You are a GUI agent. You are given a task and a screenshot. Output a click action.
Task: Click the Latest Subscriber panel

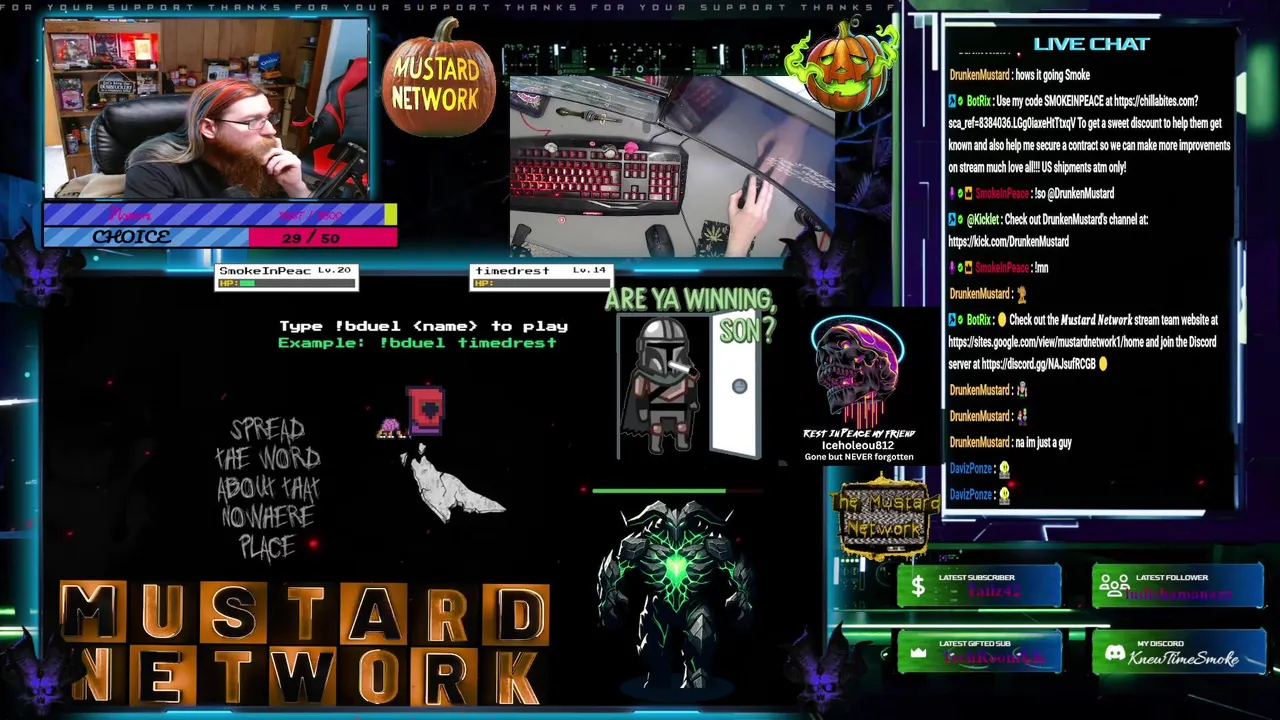pos(979,586)
